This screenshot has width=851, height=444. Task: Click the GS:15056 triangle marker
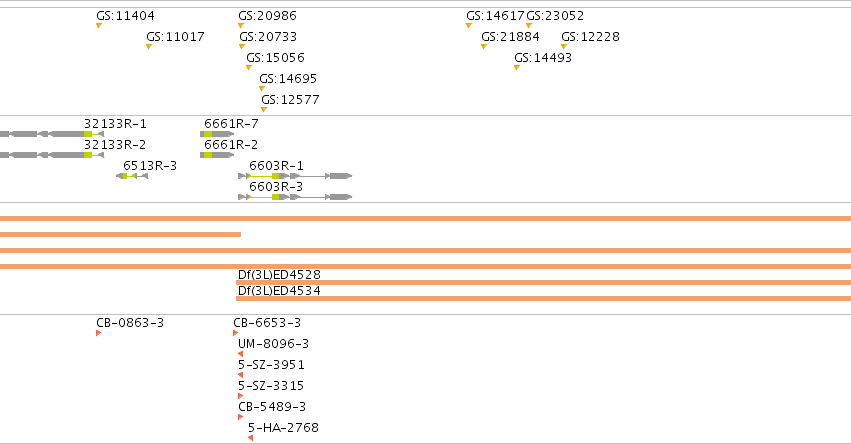point(249,68)
